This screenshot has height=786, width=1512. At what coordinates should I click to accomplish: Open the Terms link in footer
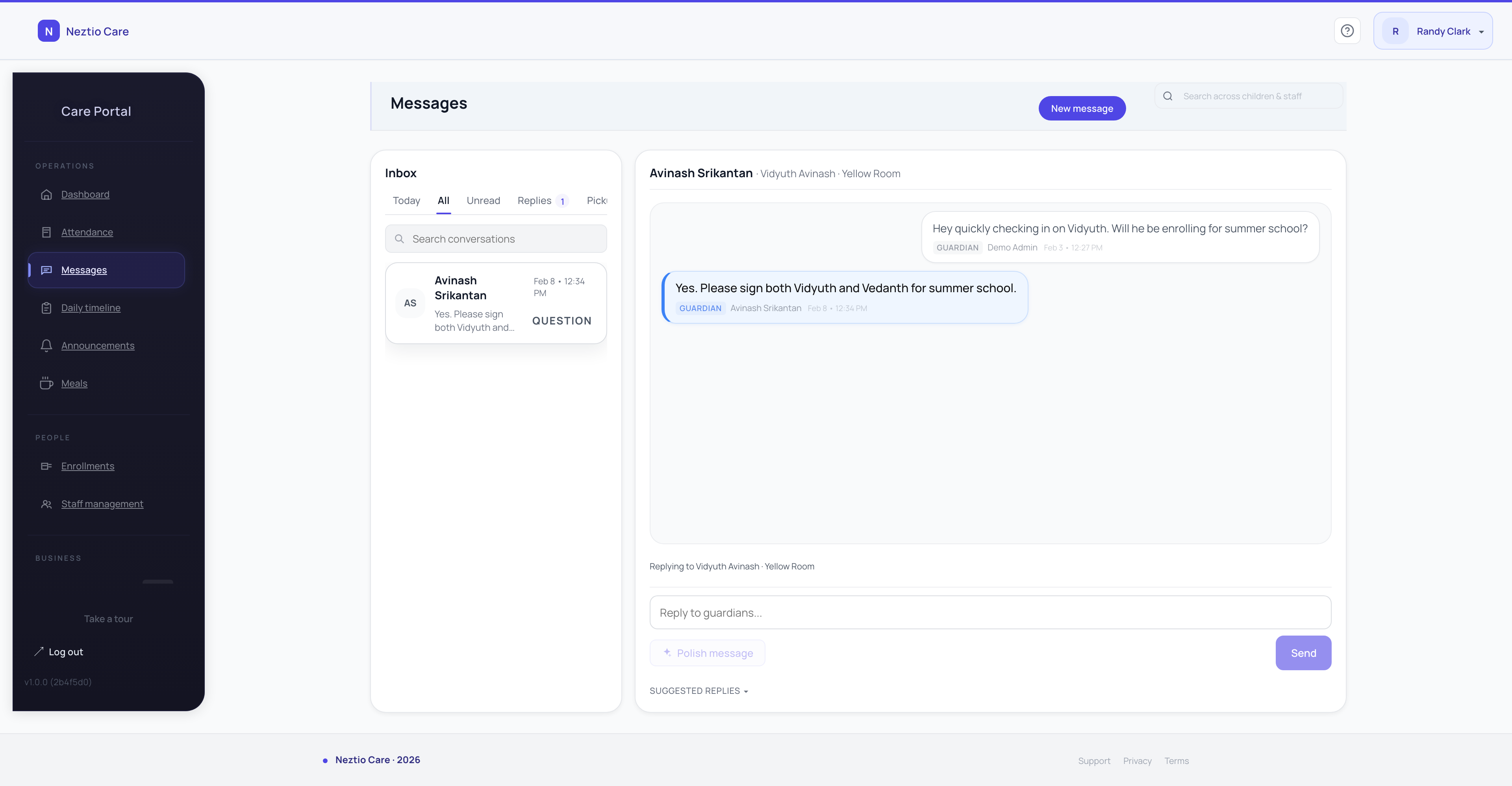tap(1176, 760)
